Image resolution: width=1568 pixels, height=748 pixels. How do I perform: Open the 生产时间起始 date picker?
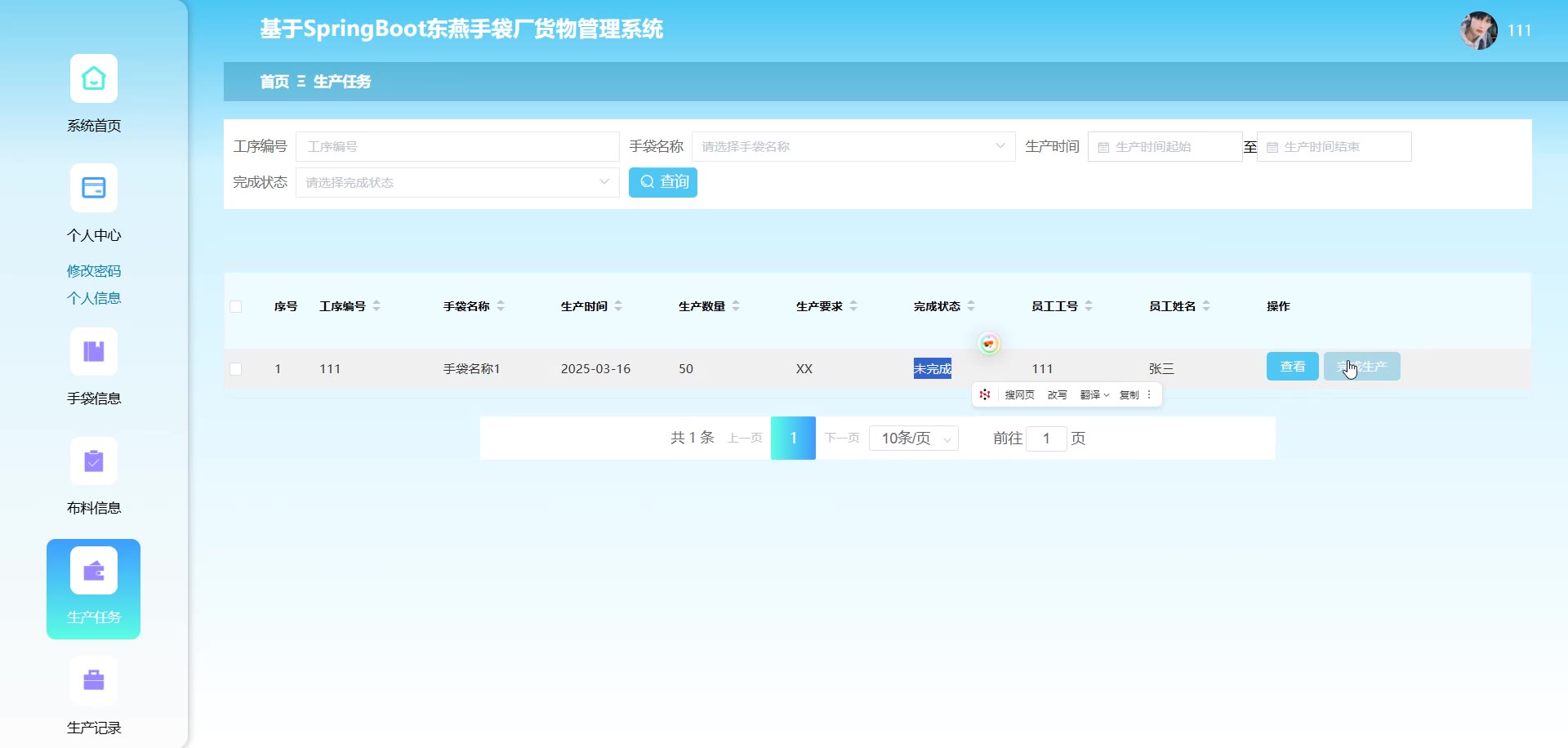coord(1165,147)
